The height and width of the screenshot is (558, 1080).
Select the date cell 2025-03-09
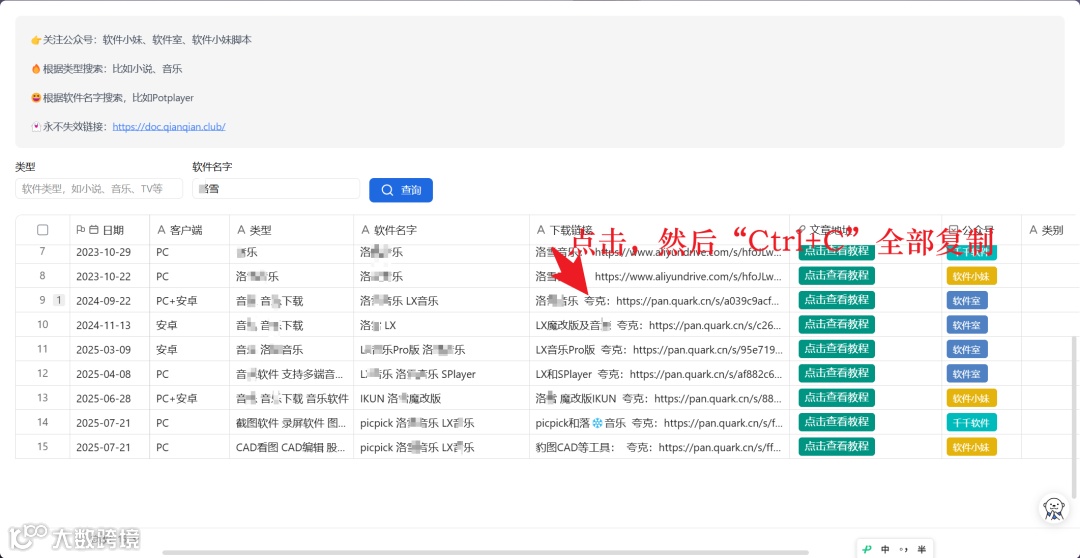(110, 349)
